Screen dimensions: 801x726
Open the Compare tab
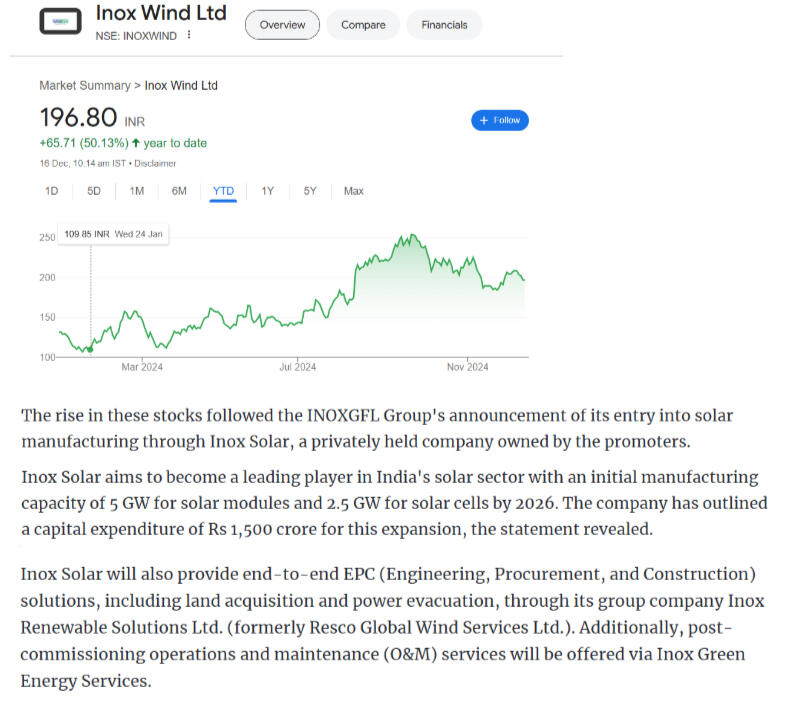pos(363,25)
